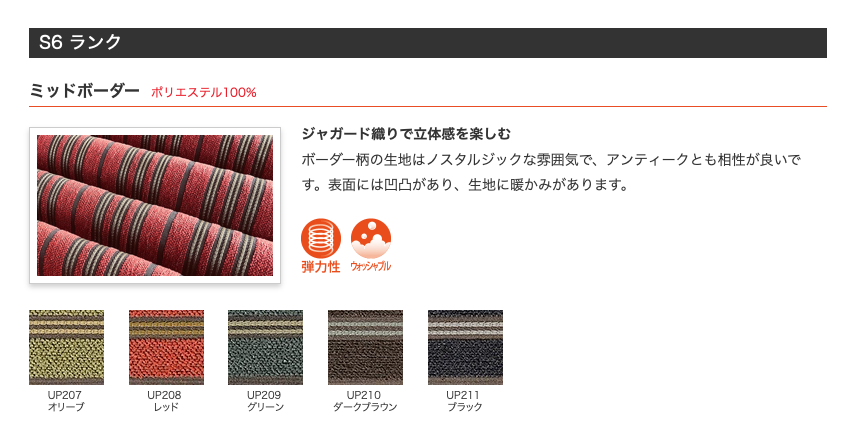This screenshot has height=434, width=852.
Task: Open the red striped fabric photo
Action: tap(155, 205)
